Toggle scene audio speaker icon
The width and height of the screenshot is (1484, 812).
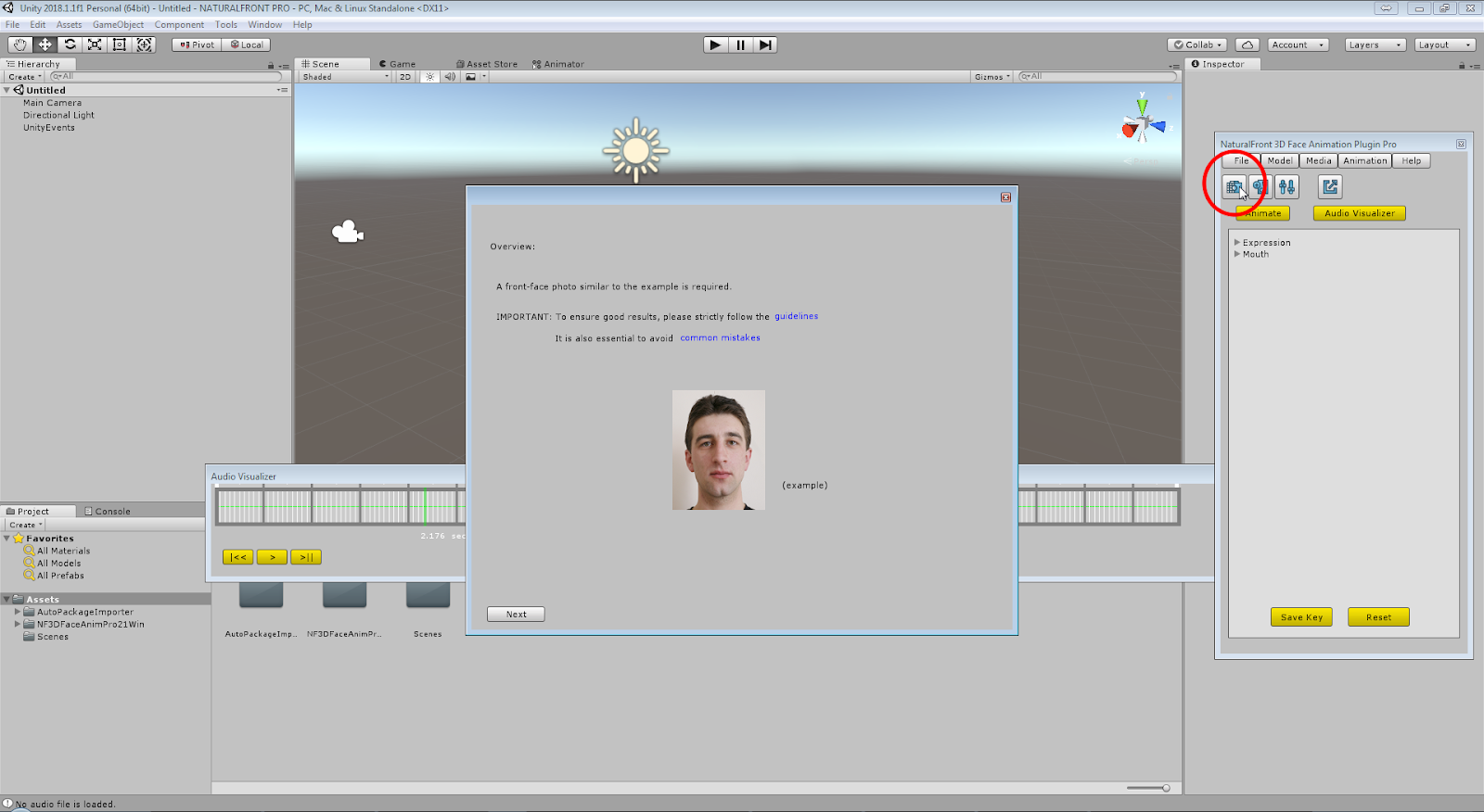[450, 77]
